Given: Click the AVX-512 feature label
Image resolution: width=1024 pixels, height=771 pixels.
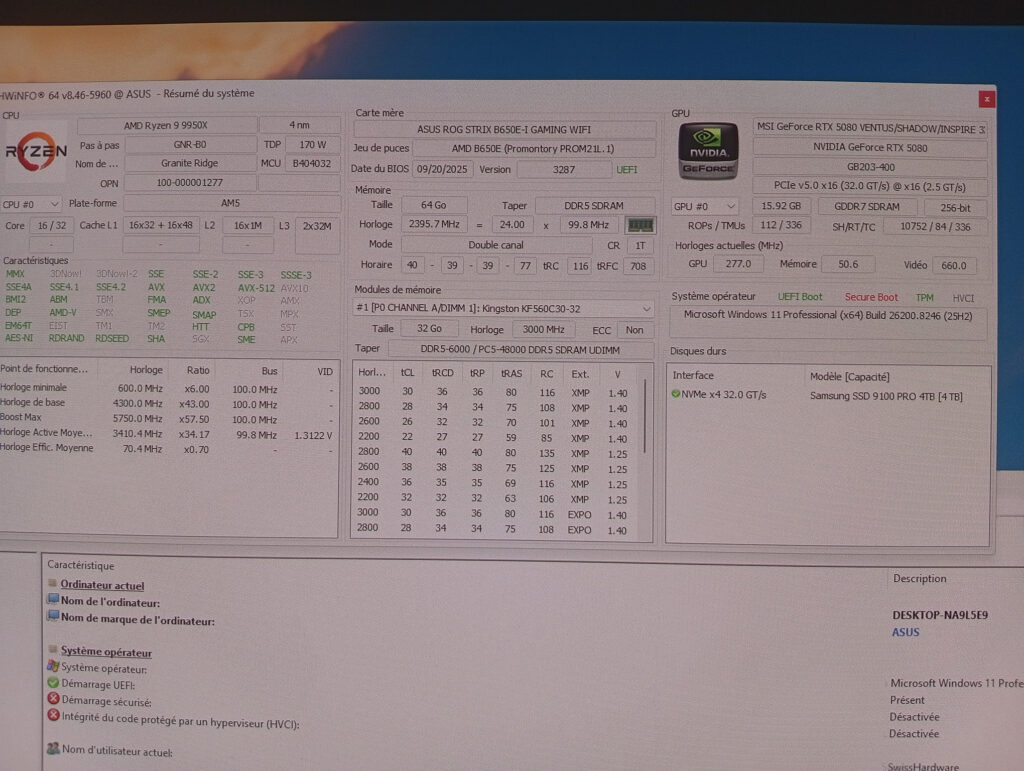Looking at the screenshot, I should pyautogui.click(x=256, y=288).
